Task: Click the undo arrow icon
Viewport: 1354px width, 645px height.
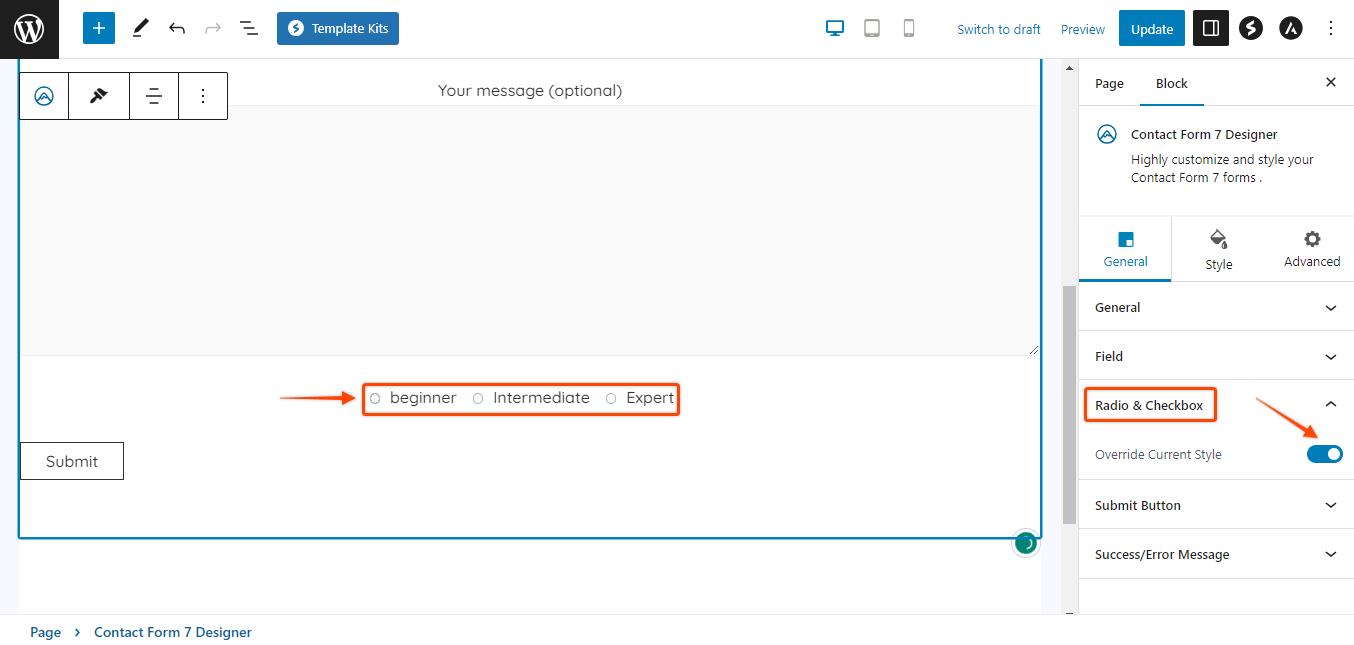Action: (x=177, y=29)
